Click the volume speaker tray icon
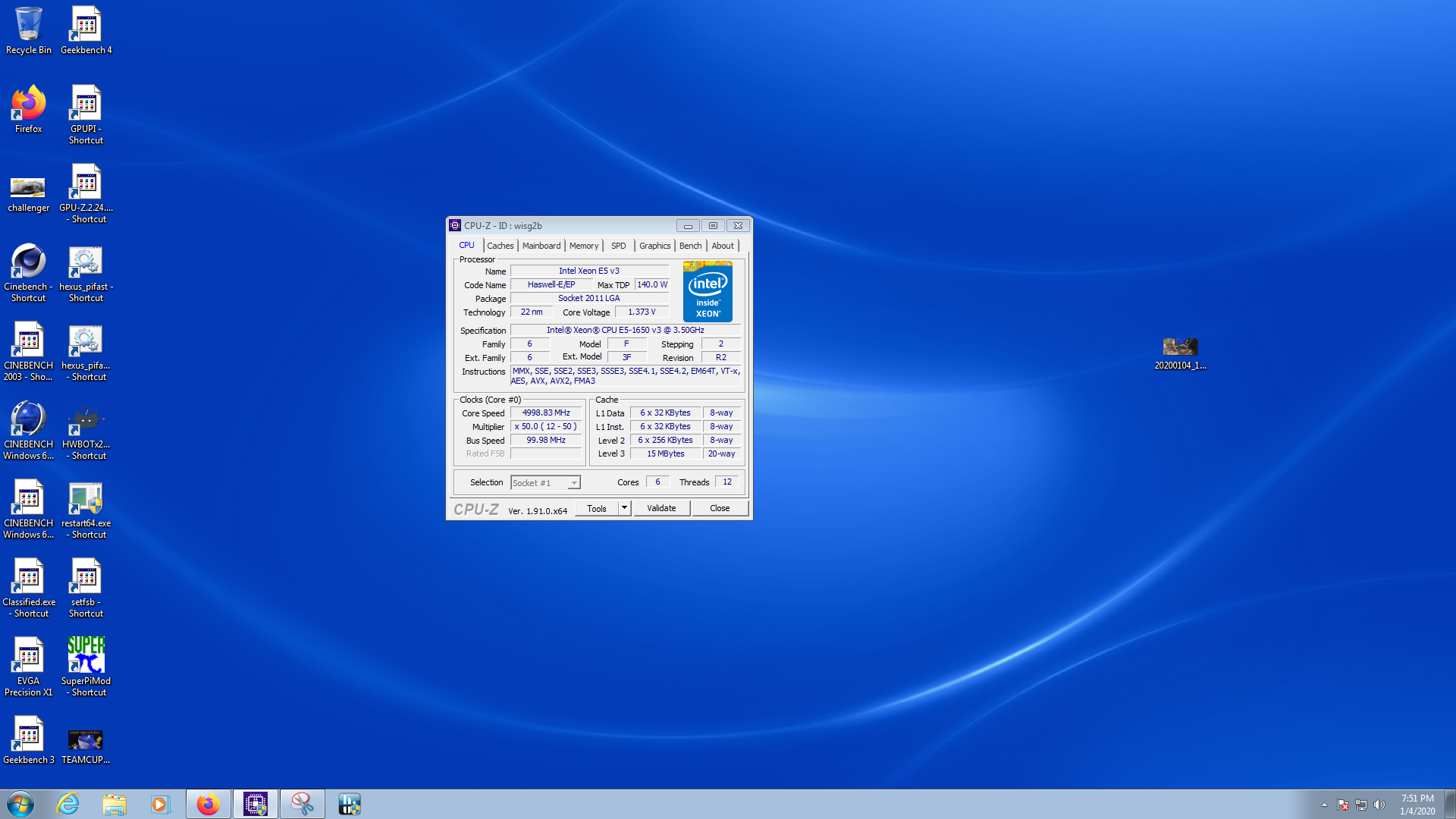 pos(1379,805)
